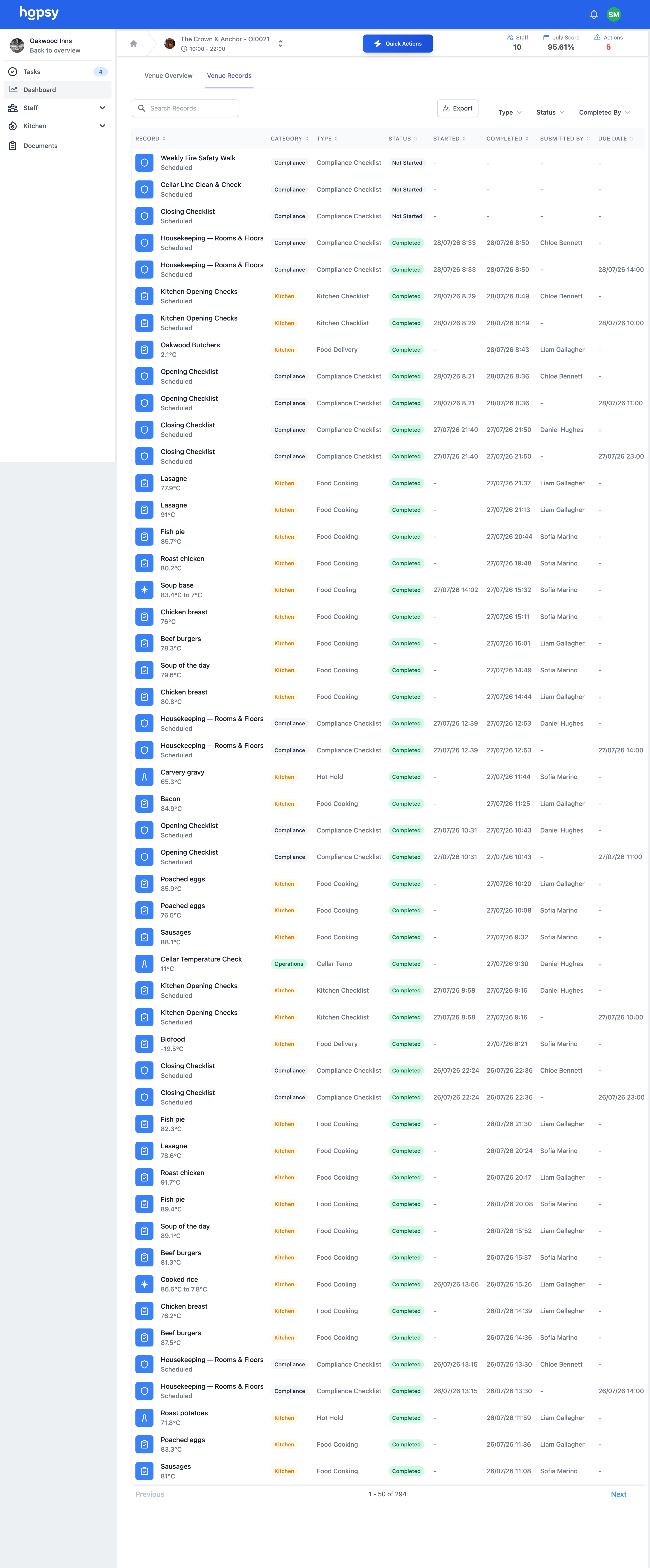Expand the Kitchen sidebar section
The width and height of the screenshot is (650, 1568).
[102, 126]
